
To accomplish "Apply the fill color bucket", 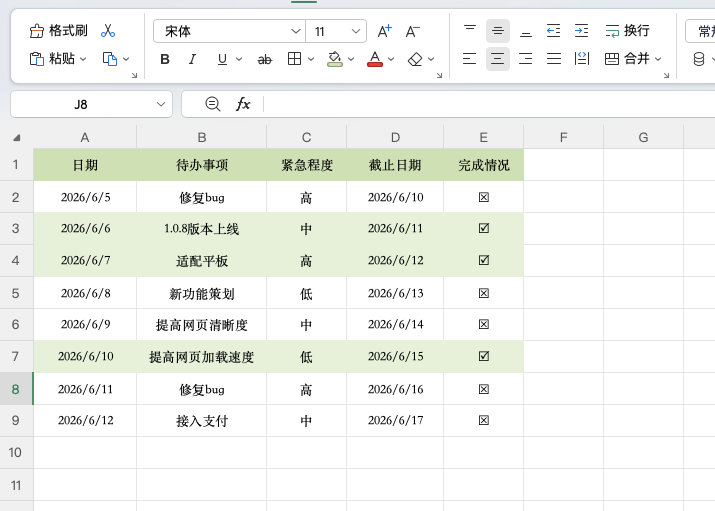I will coord(335,59).
